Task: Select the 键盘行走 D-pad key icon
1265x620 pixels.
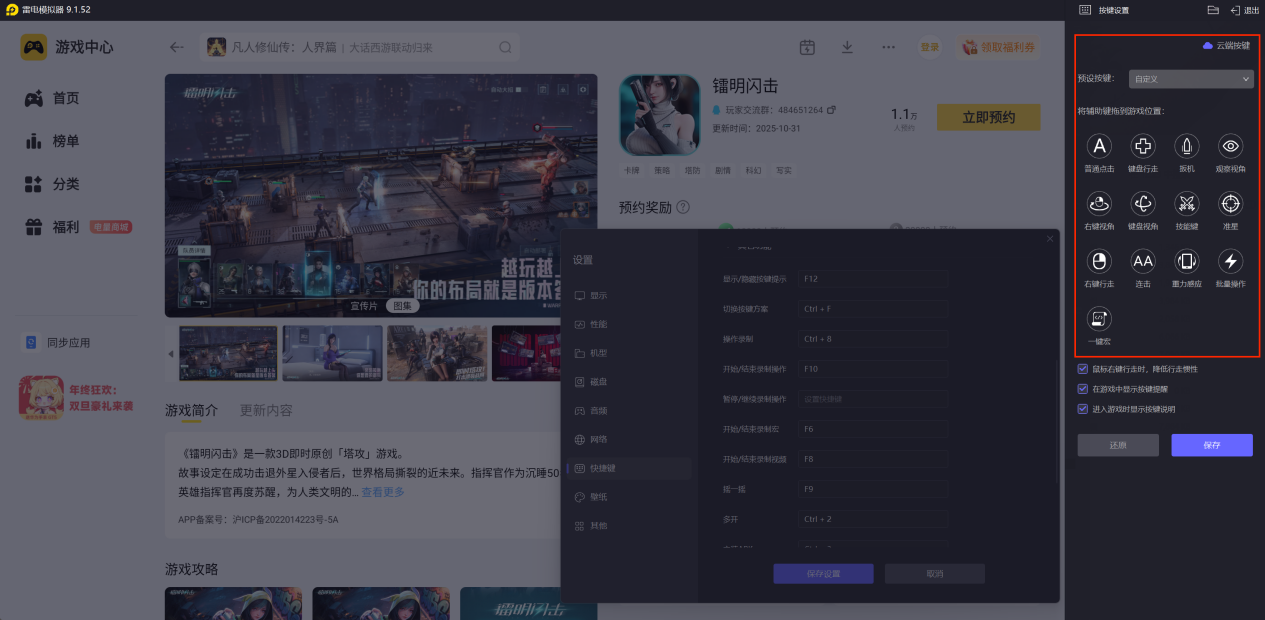Action: point(1143,147)
